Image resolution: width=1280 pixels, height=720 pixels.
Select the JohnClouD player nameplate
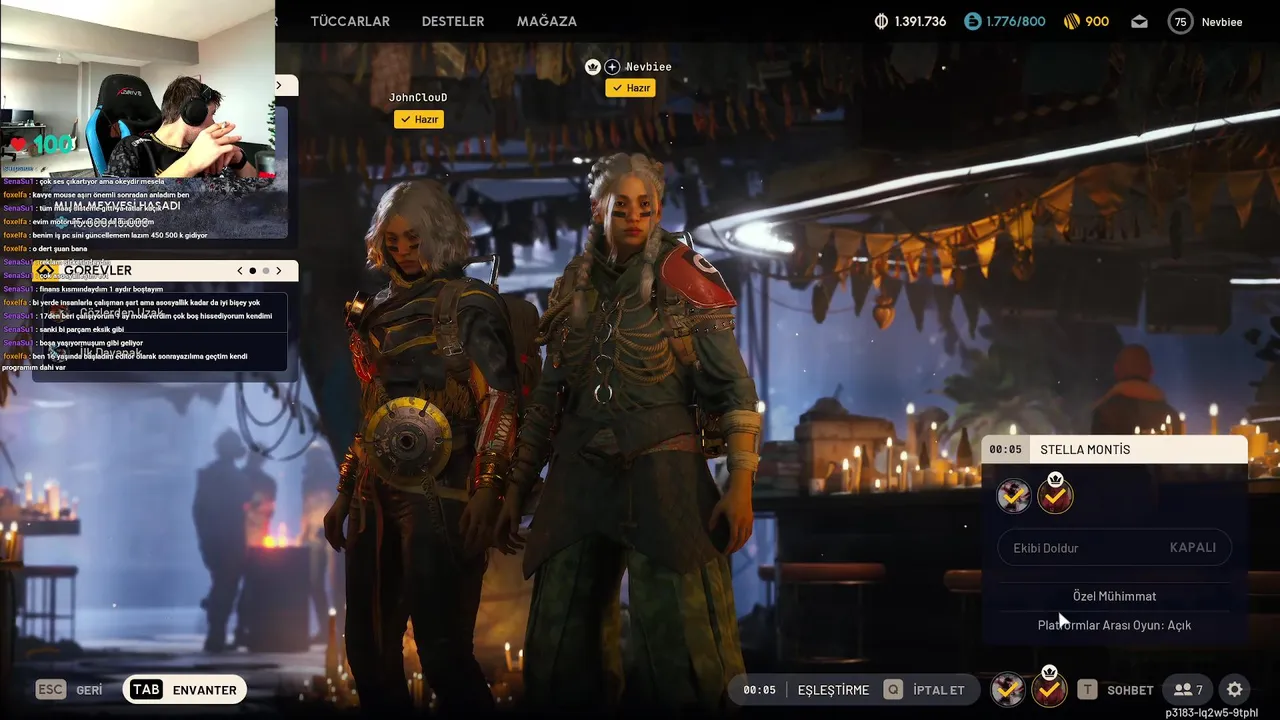pos(418,98)
